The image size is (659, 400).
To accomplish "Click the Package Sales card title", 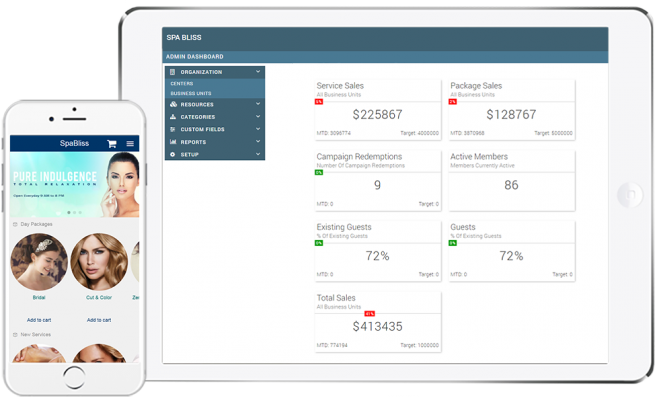I will click(x=476, y=86).
